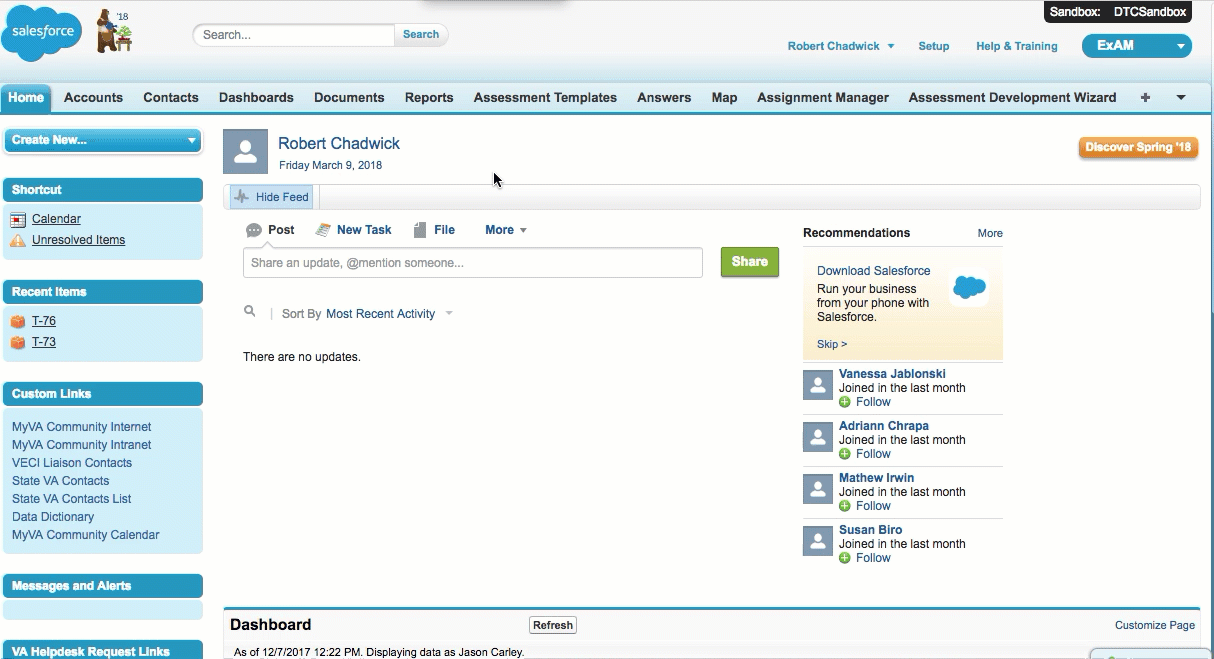Screen dimensions: 1214x659
Task: Click the Unresolved Items warning icon
Action: point(18,240)
